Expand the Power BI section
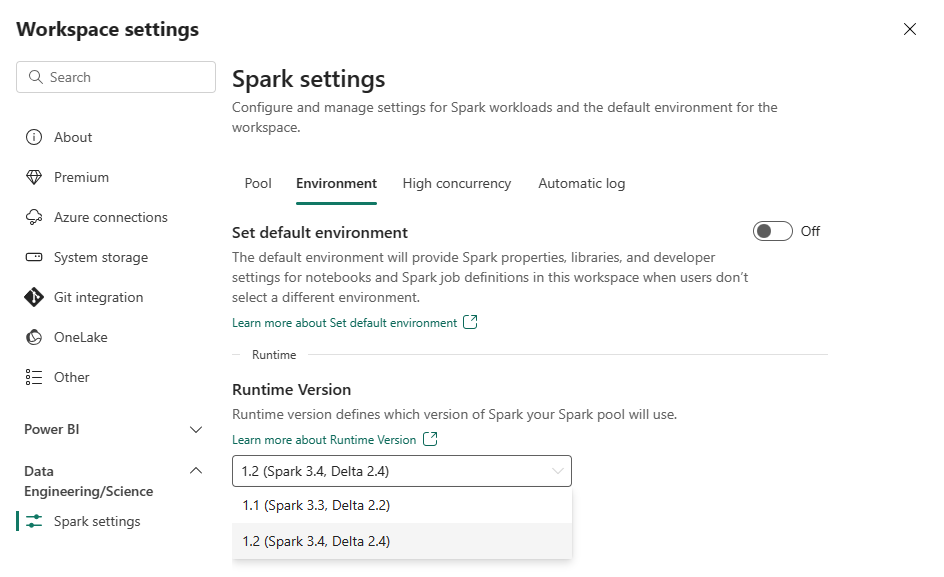The image size is (944, 577). coord(196,429)
